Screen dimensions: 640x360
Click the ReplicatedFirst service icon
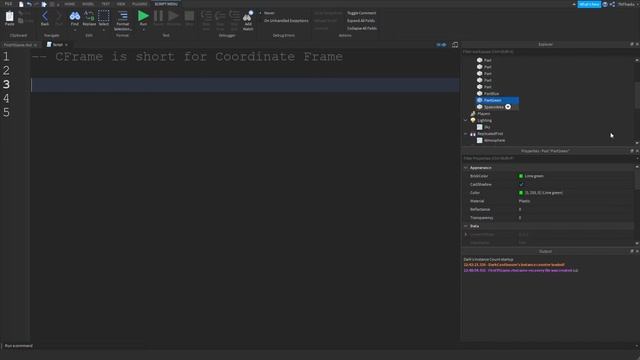[473, 134]
